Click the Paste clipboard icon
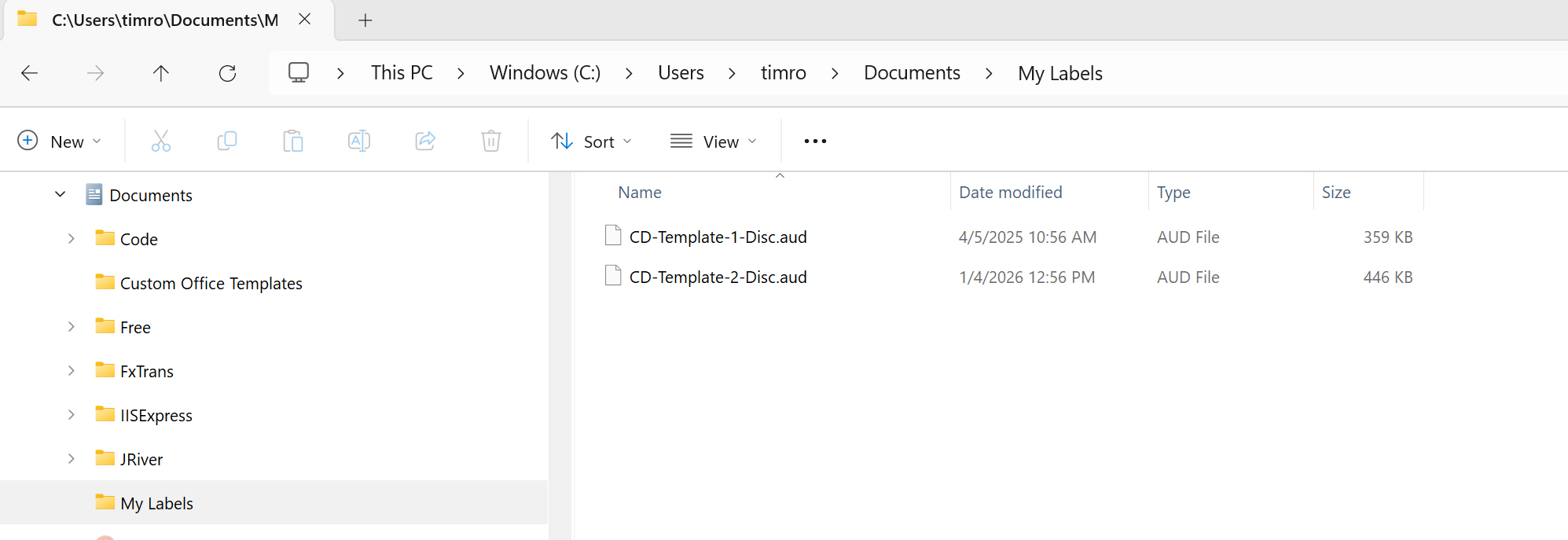The image size is (1568, 540). click(293, 141)
